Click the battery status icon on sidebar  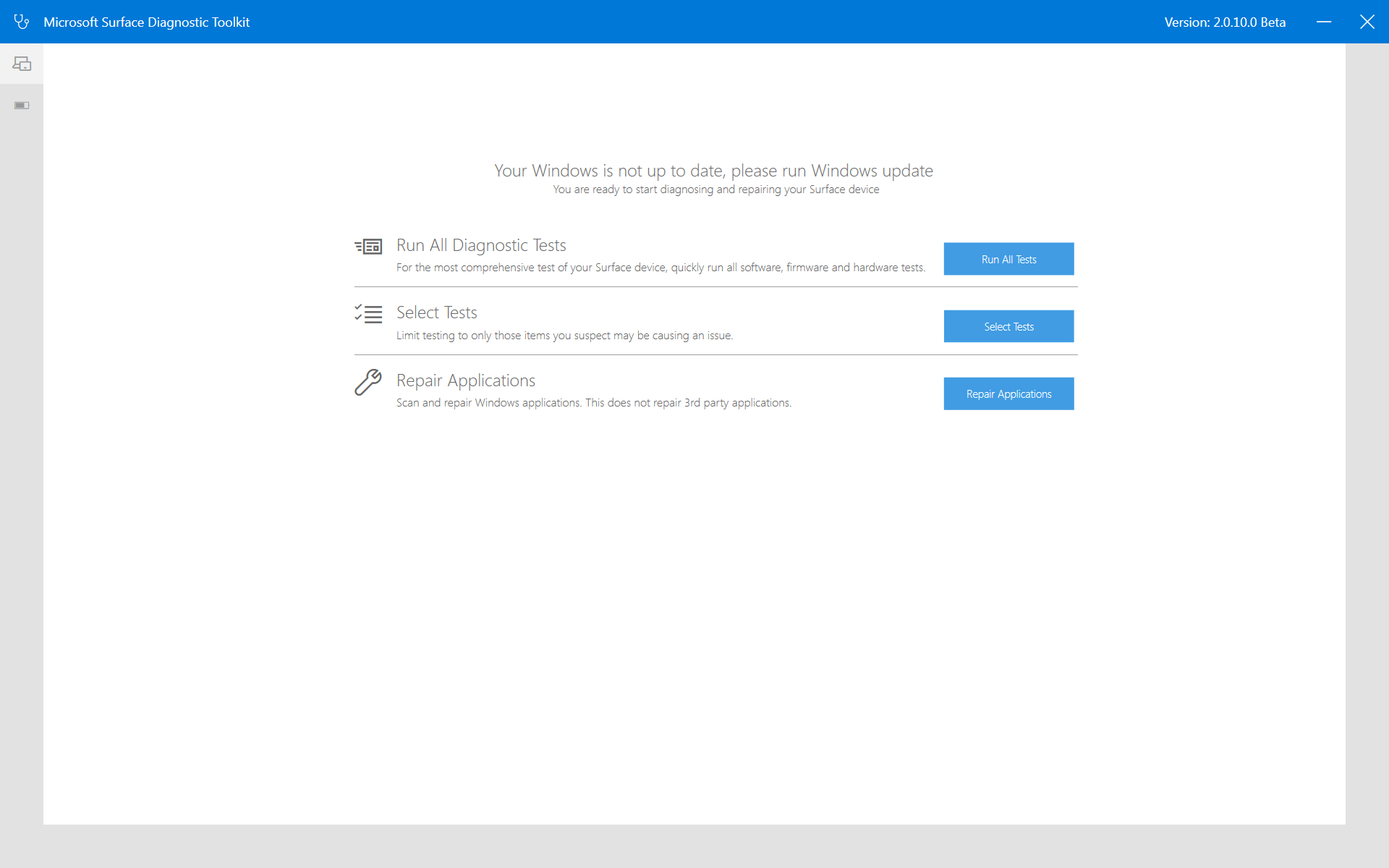(x=22, y=105)
